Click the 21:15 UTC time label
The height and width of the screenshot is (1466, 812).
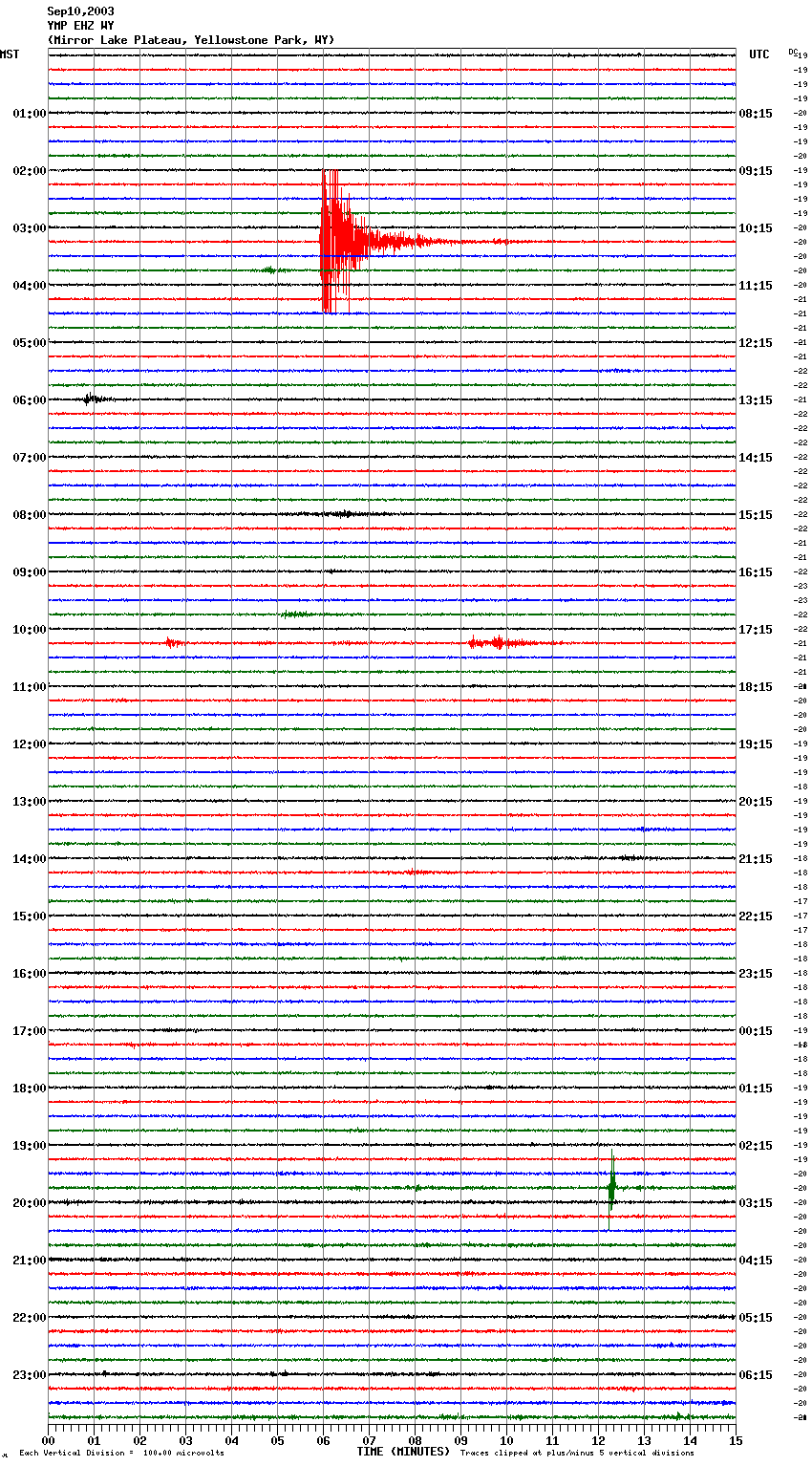(x=756, y=859)
